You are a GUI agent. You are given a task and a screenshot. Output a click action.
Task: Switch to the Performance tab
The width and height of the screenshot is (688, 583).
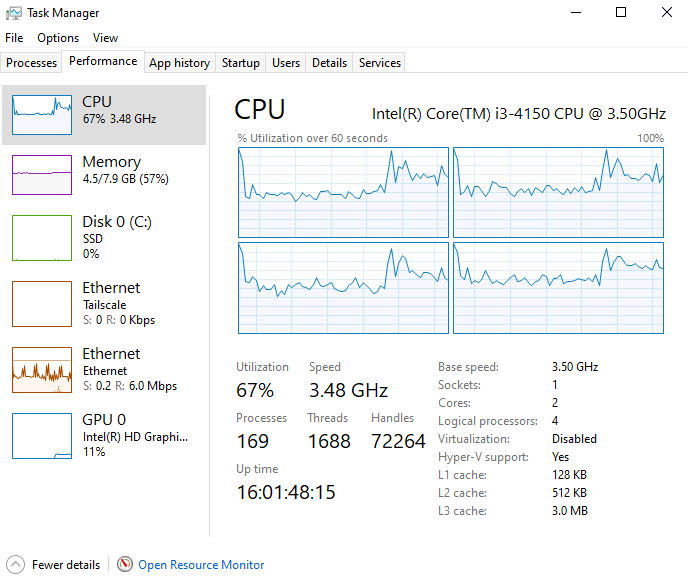coord(103,61)
